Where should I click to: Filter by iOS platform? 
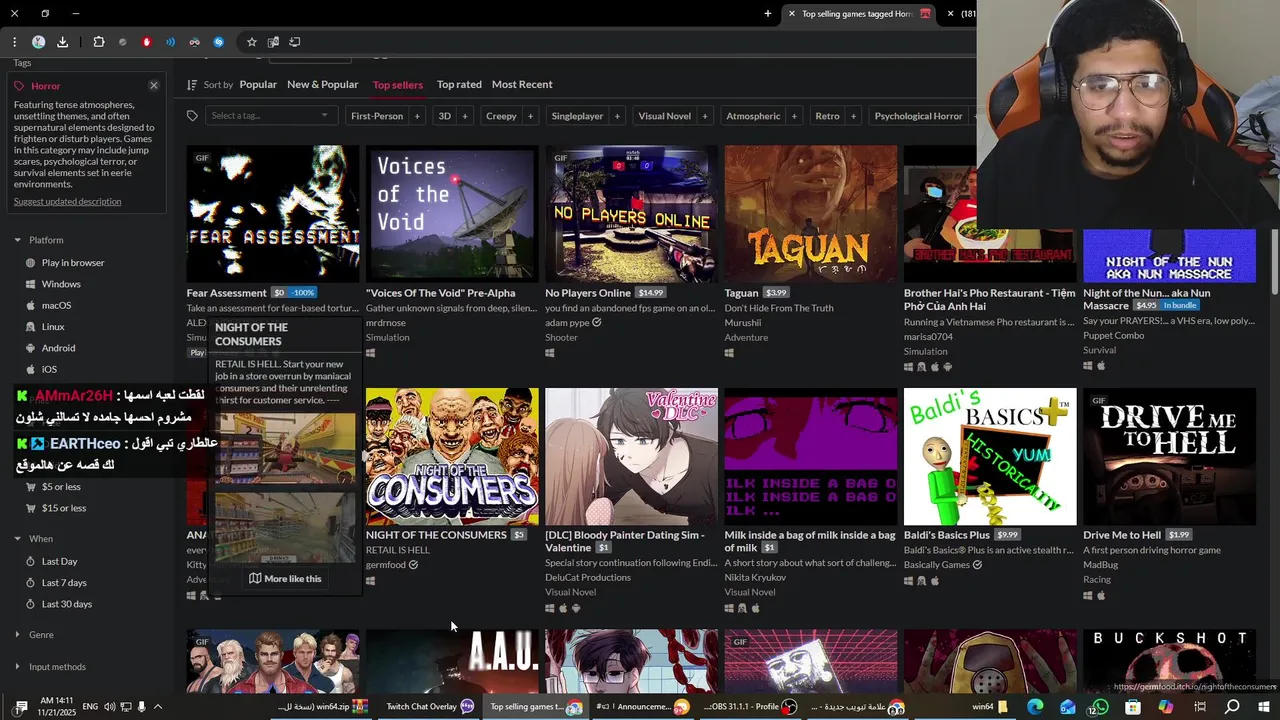pos(49,369)
